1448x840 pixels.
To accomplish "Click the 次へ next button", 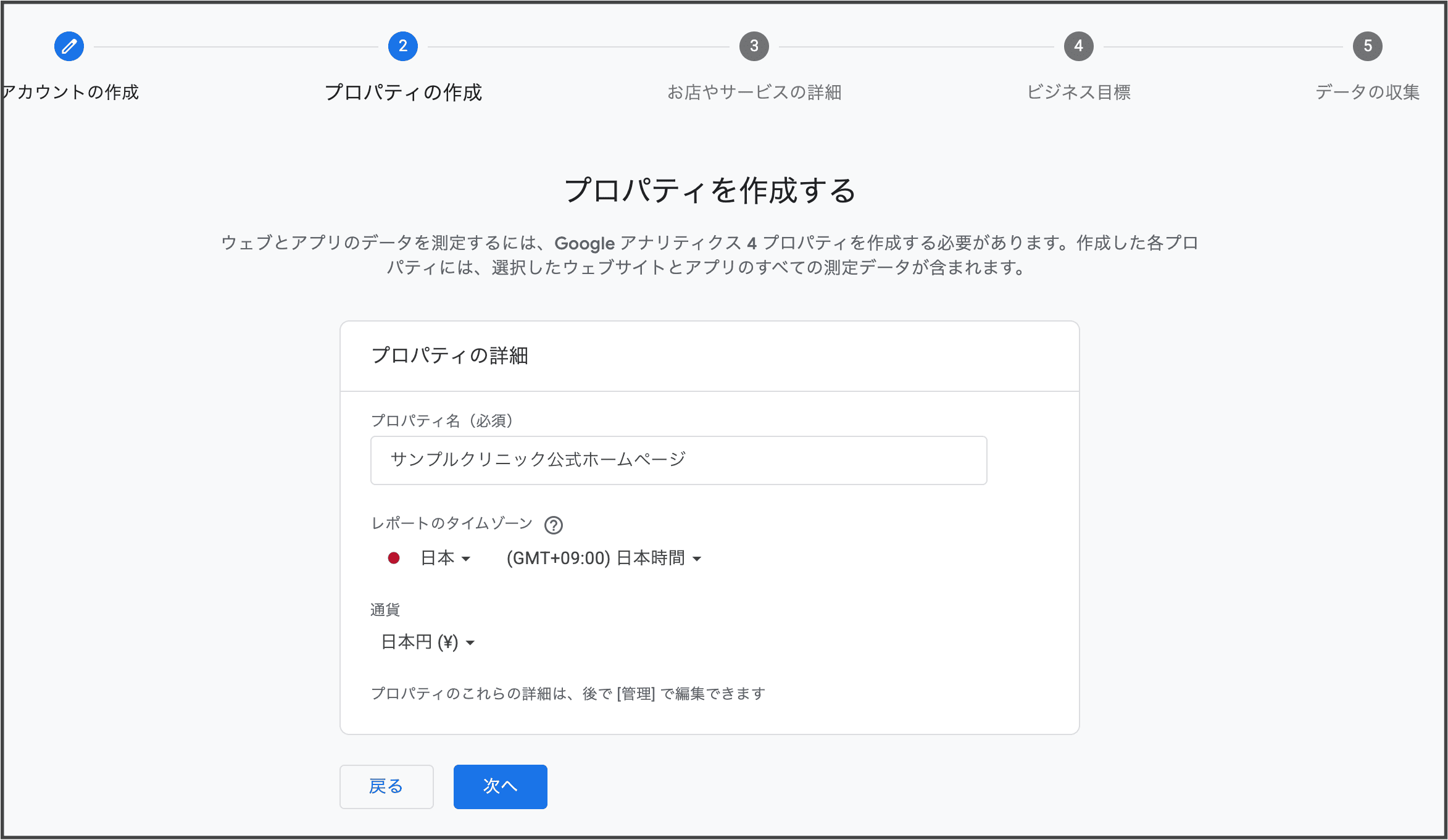I will [x=501, y=786].
